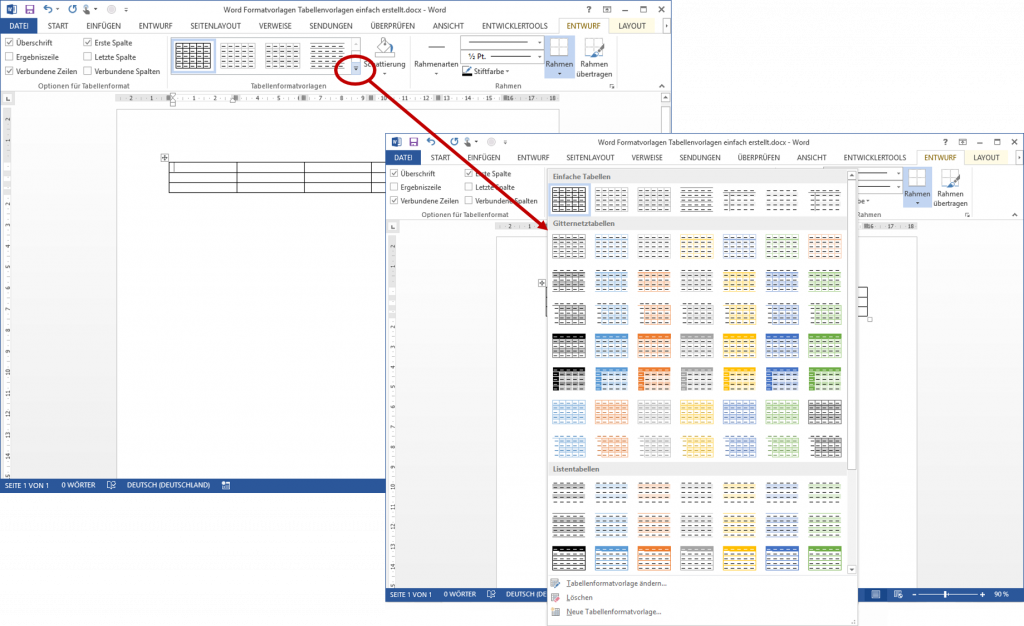This screenshot has width=1024, height=626.
Task: Open Quick Access customize arrow in back window
Action: tap(126, 10)
